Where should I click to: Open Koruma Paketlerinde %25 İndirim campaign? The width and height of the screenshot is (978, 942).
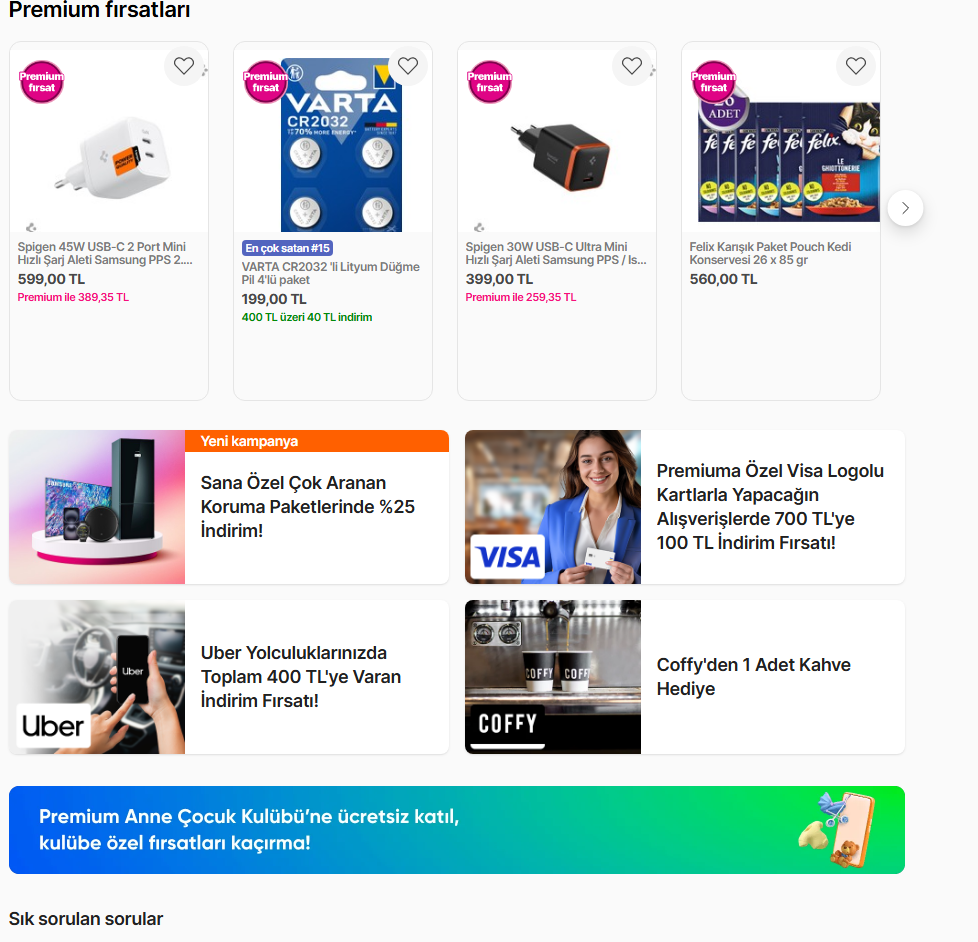click(307, 507)
